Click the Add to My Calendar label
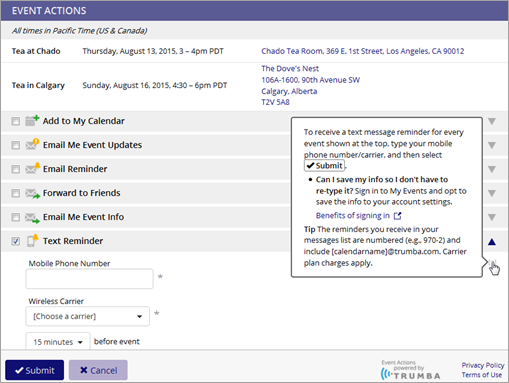 84,121
